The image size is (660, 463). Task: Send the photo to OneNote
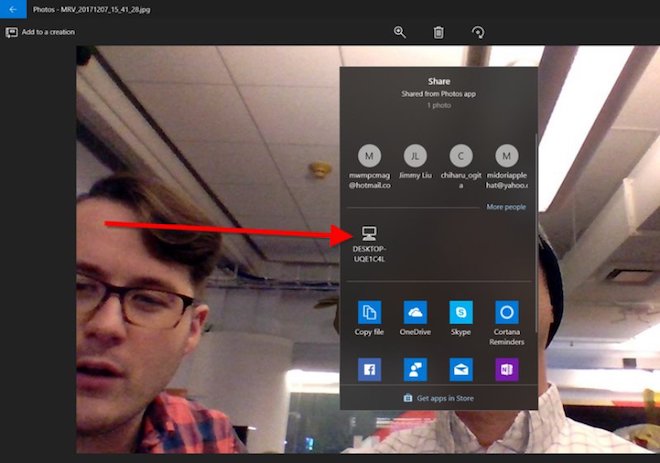click(506, 370)
